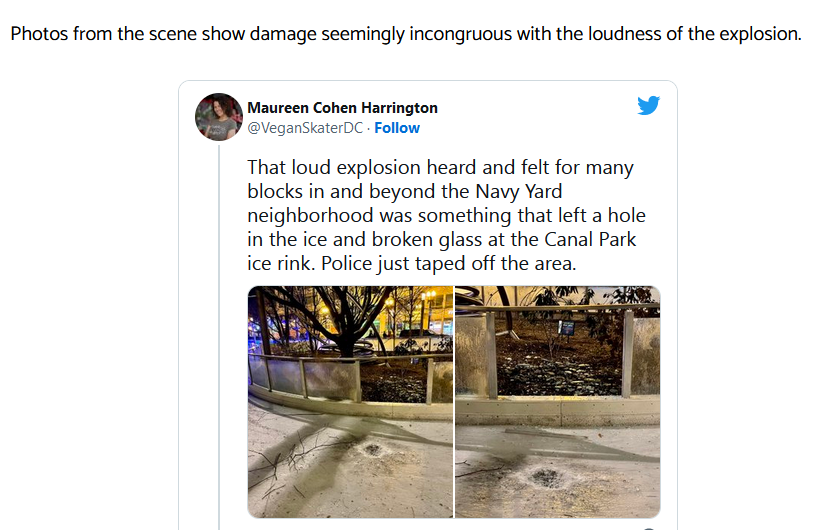Click the words "Canal Park" in the tweet
This screenshot has width=815, height=530.
590,239
